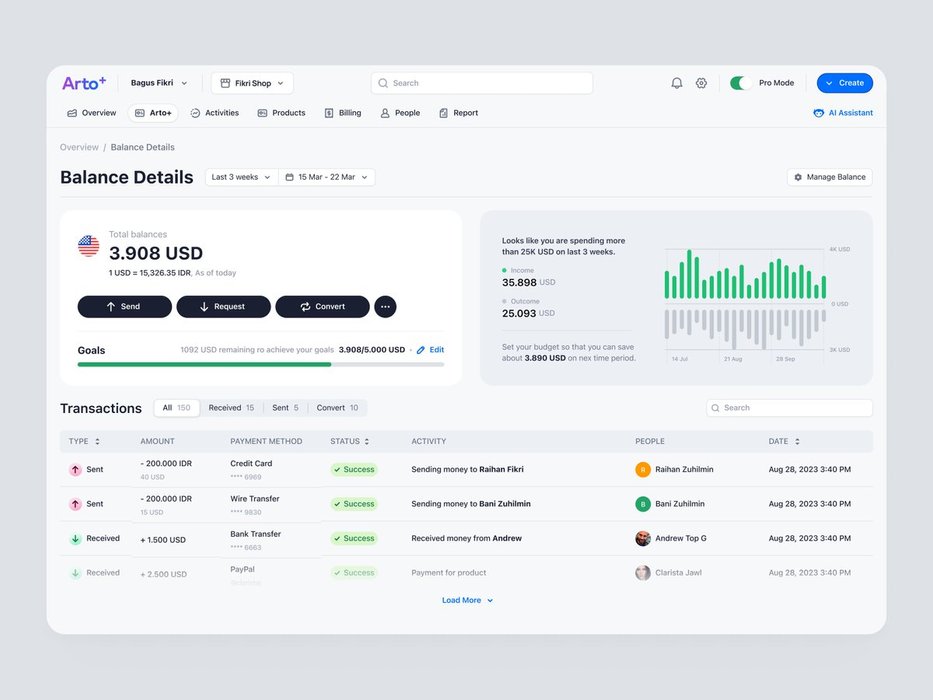933x700 pixels.
Task: Open the Fikri Shop selector dropdown
Action: [x=252, y=83]
